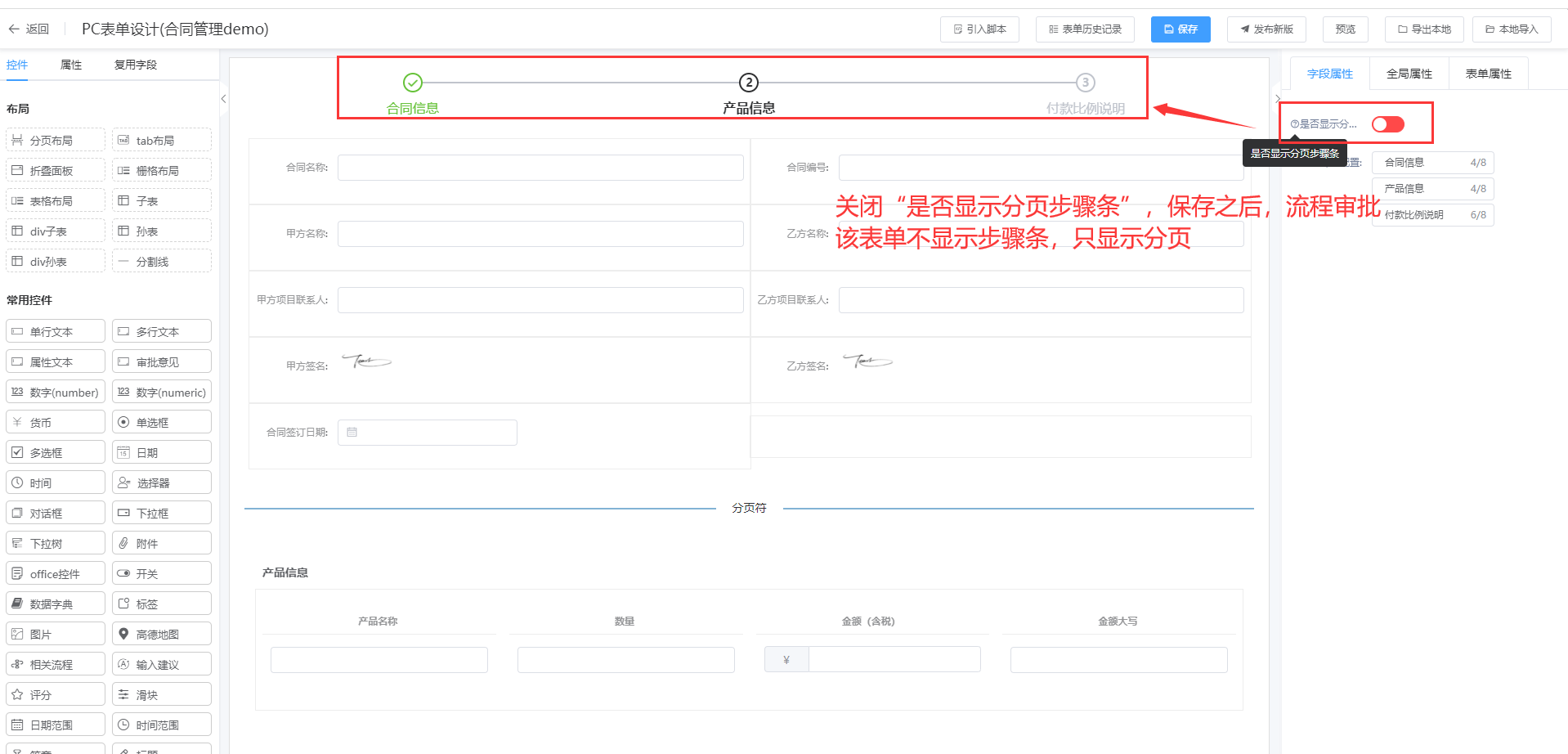Select the 时间 clock control

point(56,483)
